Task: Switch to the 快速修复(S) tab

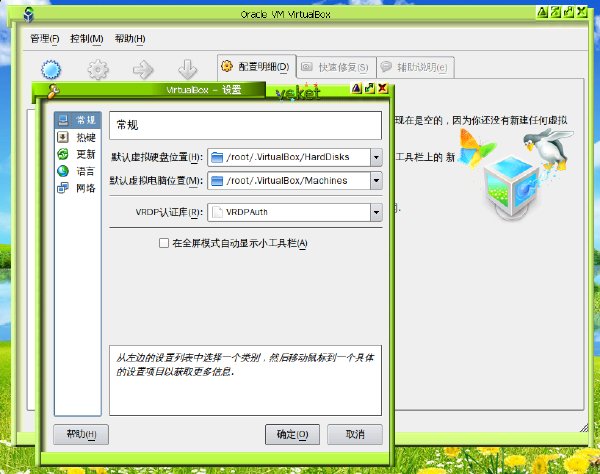Action: tap(336, 67)
